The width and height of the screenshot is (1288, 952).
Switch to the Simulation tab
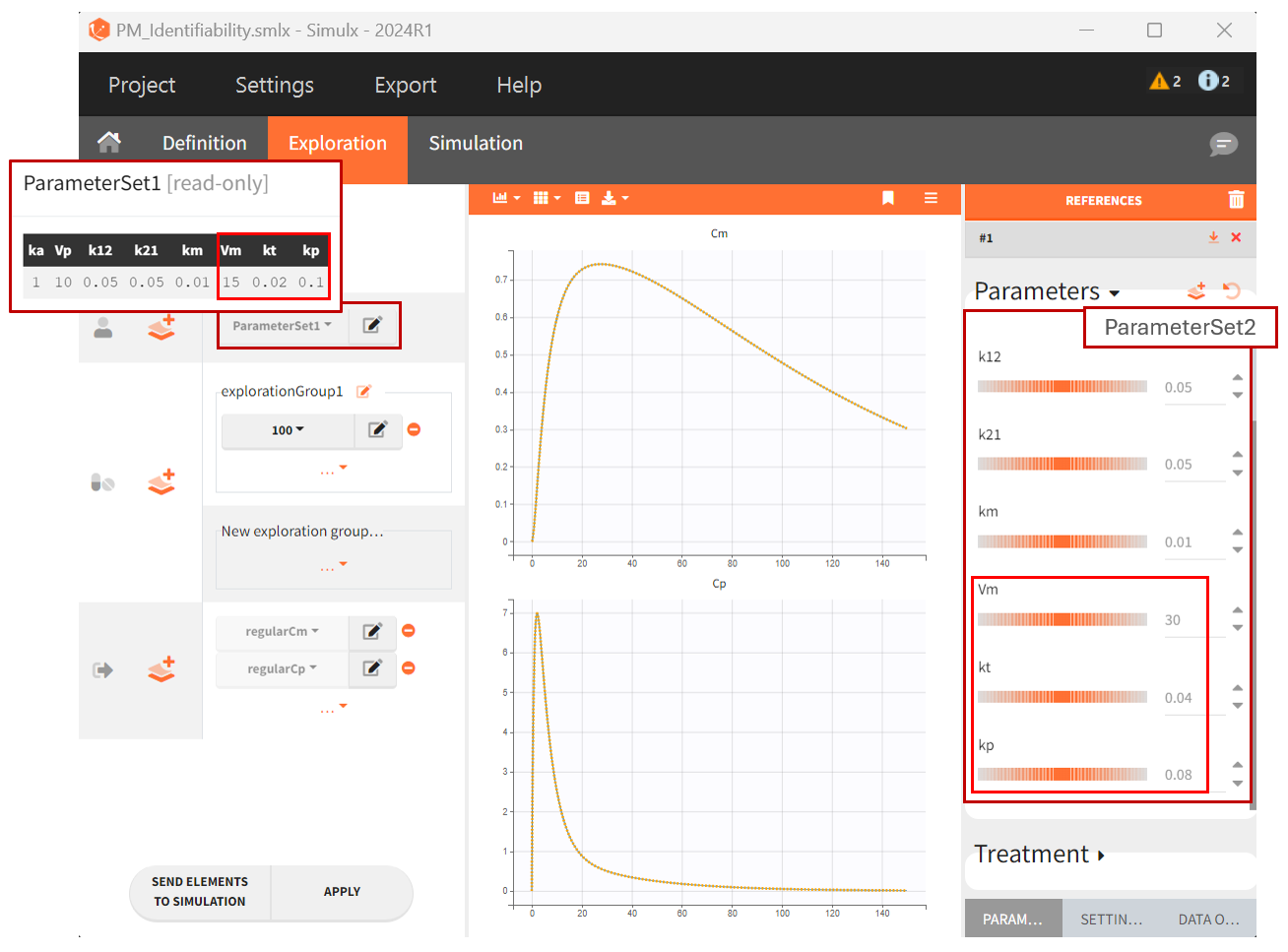coord(476,143)
